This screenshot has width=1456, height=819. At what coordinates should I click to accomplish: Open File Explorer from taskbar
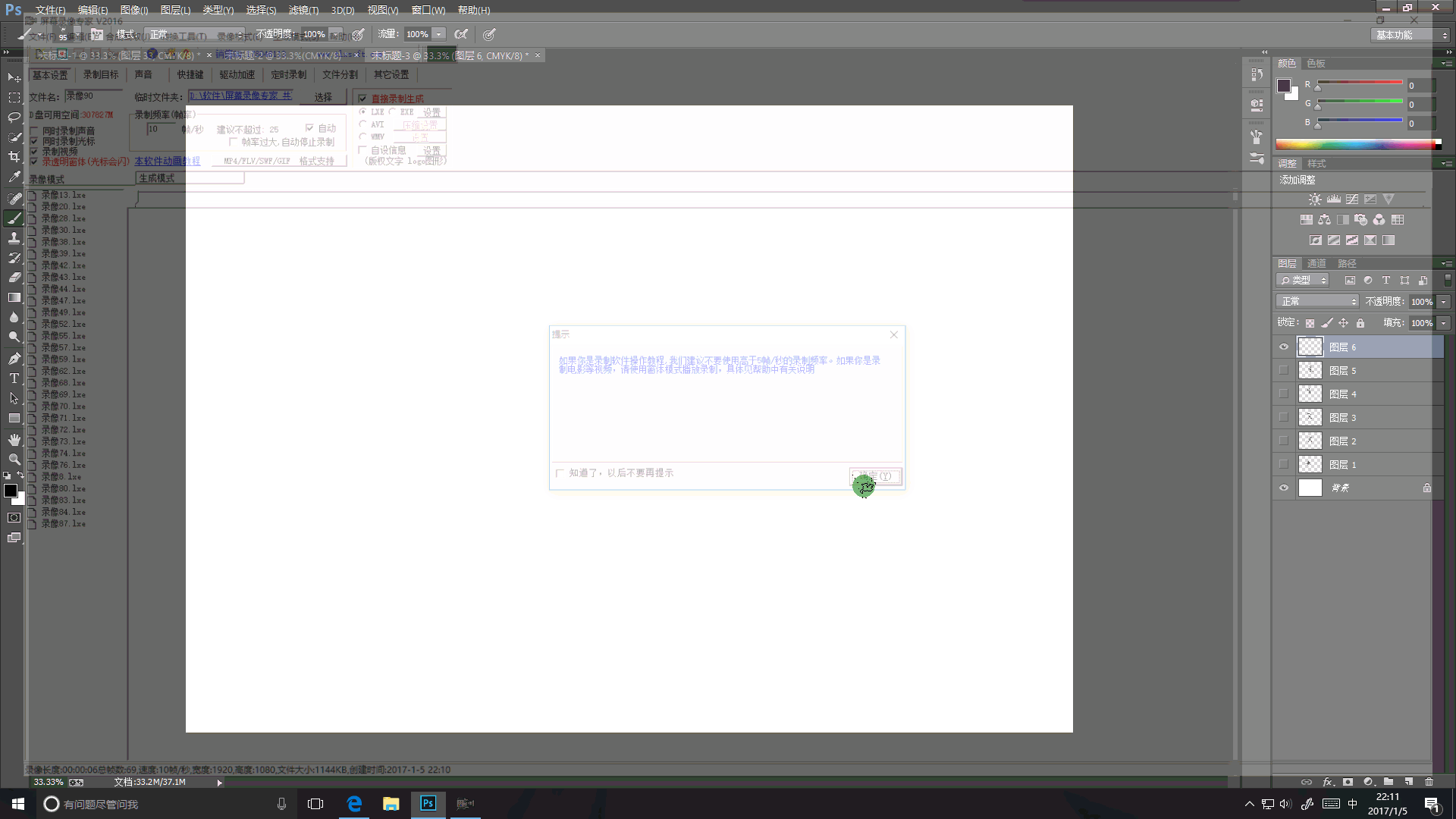tap(391, 804)
